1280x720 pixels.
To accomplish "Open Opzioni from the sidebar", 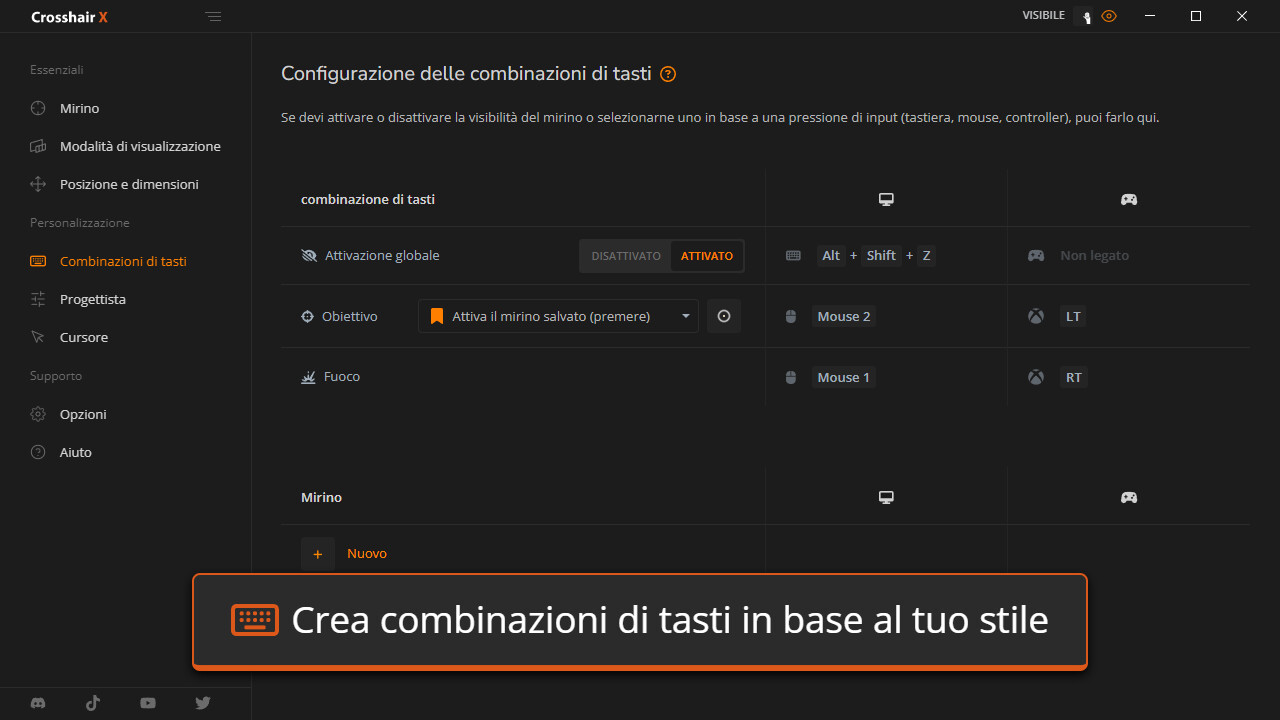I will pos(81,414).
